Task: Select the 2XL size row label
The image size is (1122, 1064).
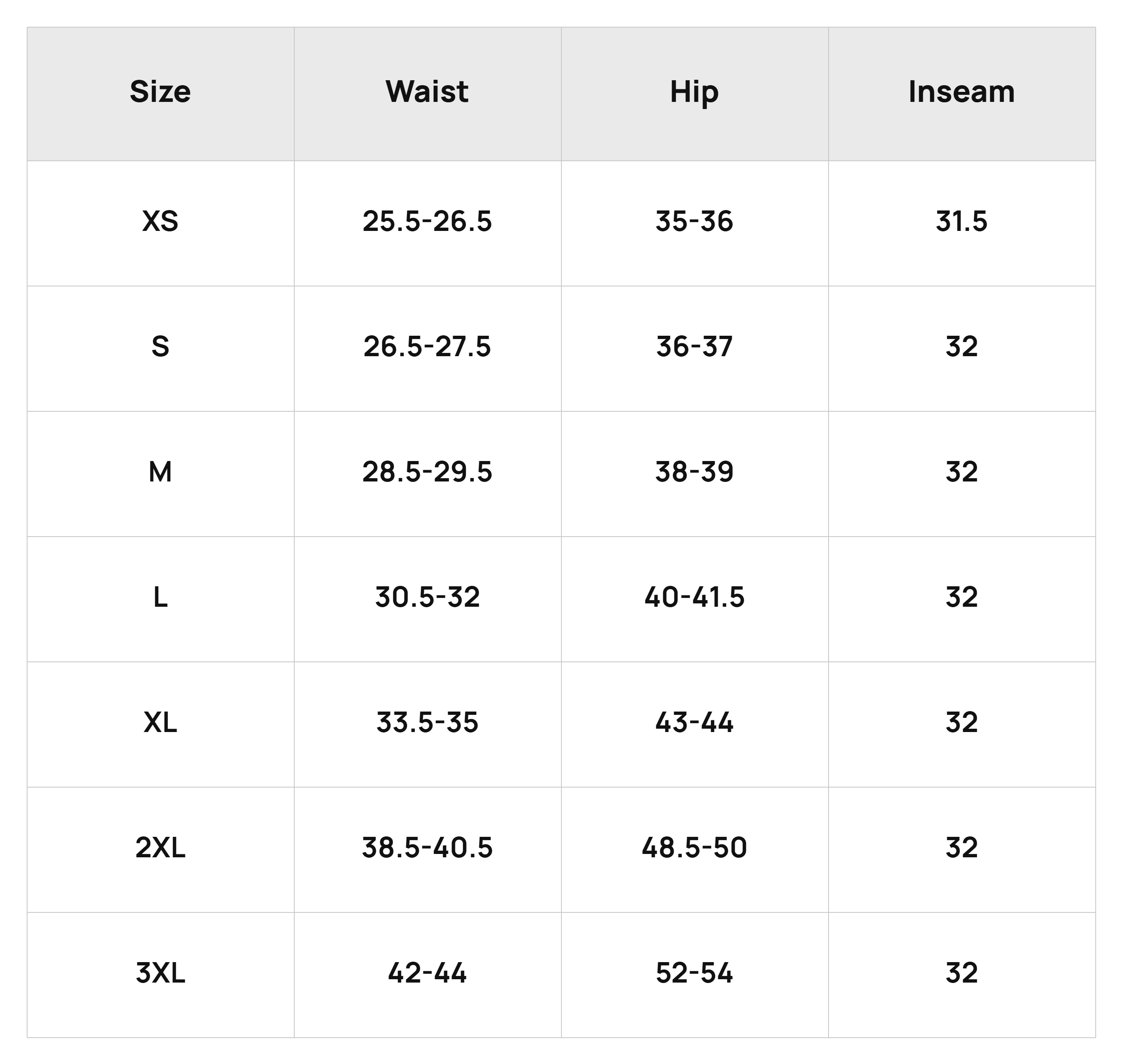Action: 160,848
